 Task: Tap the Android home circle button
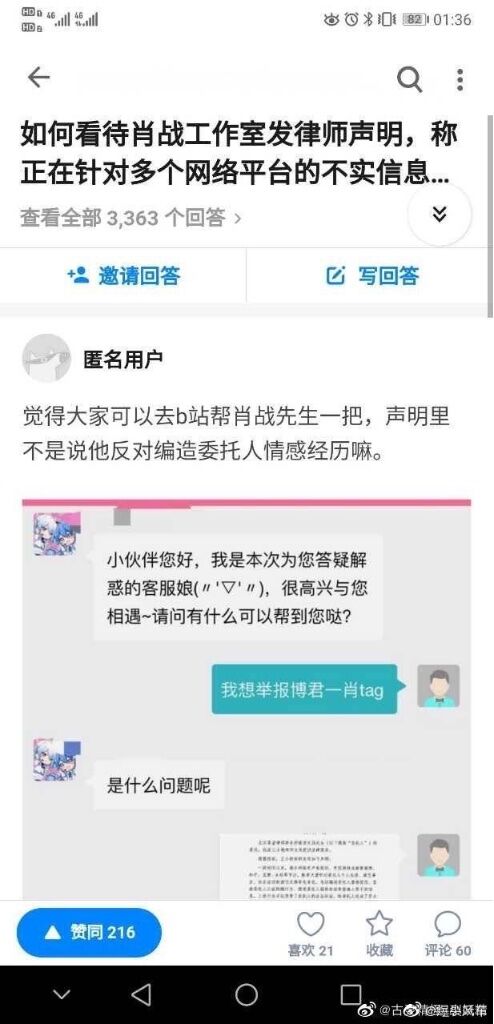coord(246,995)
